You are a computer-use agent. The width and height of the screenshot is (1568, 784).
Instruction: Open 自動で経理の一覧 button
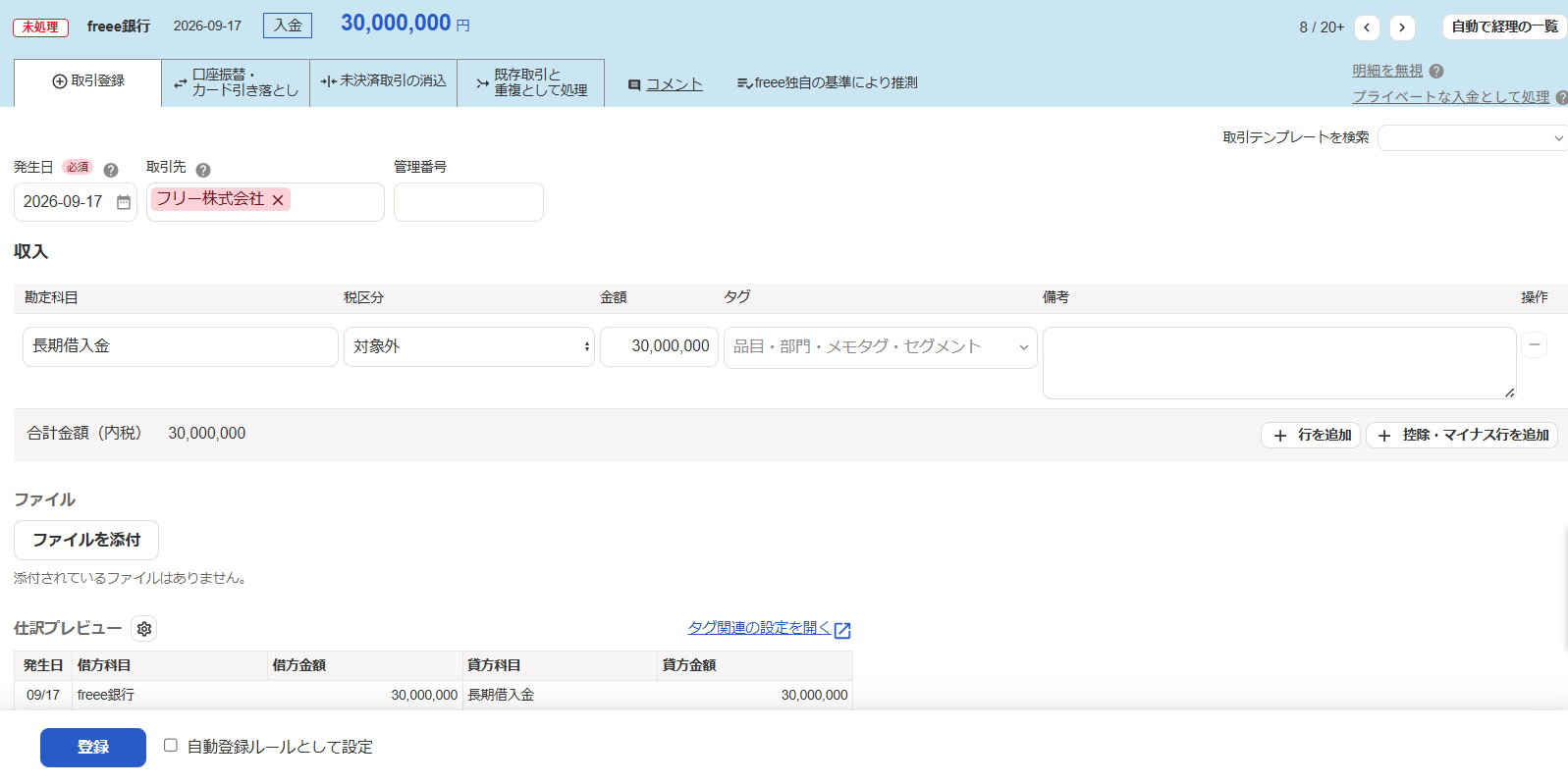(1504, 26)
